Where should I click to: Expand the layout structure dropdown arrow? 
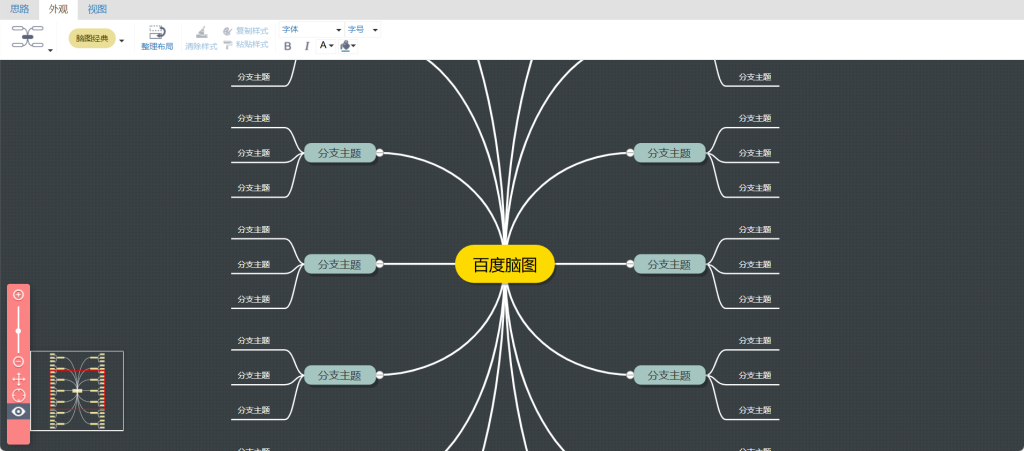[50, 50]
